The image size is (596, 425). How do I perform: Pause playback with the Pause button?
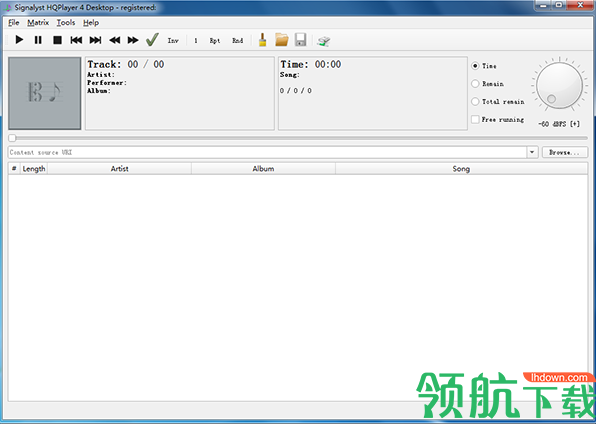[38, 40]
